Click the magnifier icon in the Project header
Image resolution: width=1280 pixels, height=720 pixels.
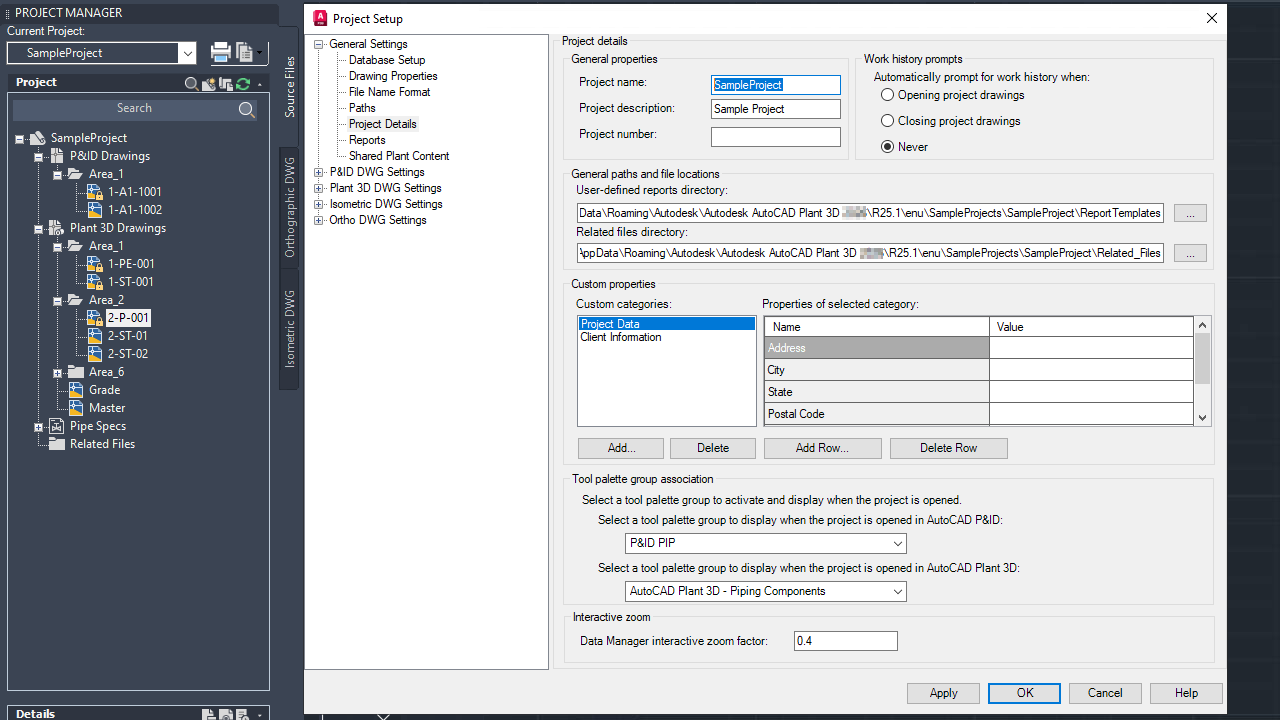point(192,84)
